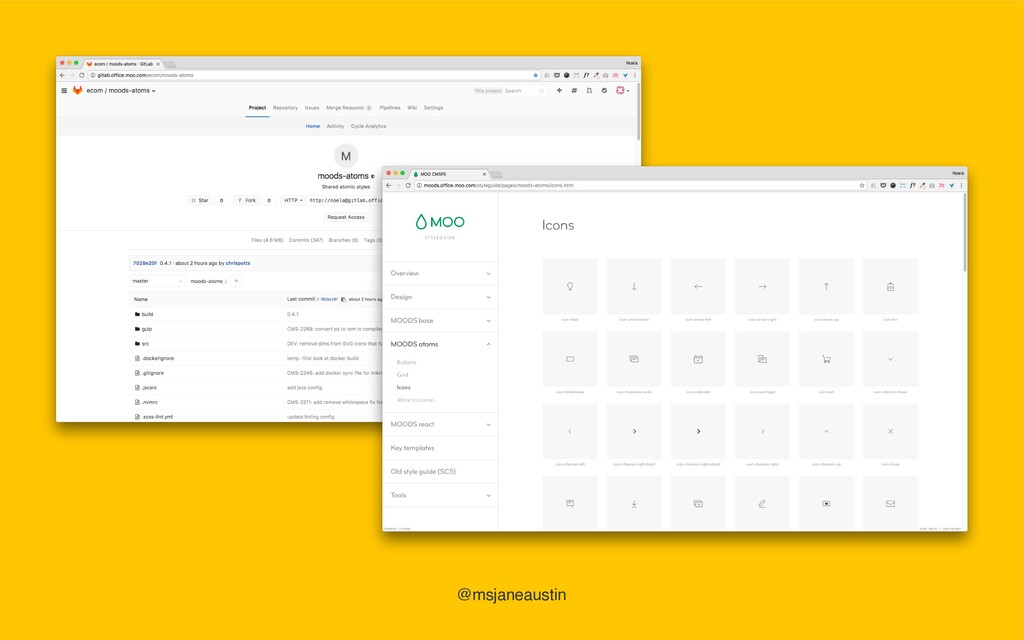This screenshot has height=640, width=1024.
Task: Open the chrispotts author link
Action: click(x=238, y=263)
